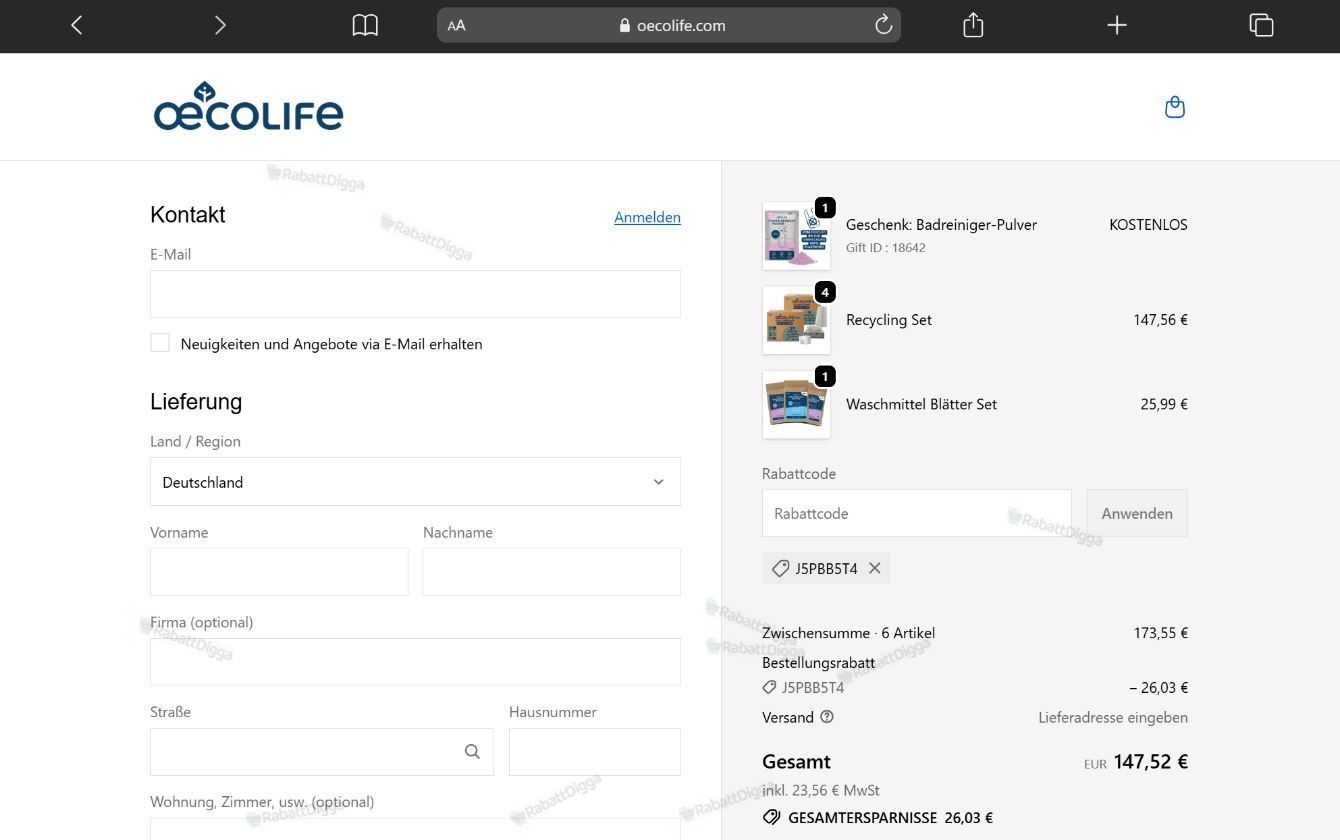Show all open tabs overview icon

(x=1261, y=25)
